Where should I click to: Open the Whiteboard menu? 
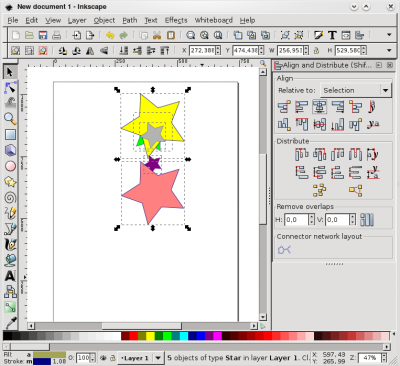214,20
